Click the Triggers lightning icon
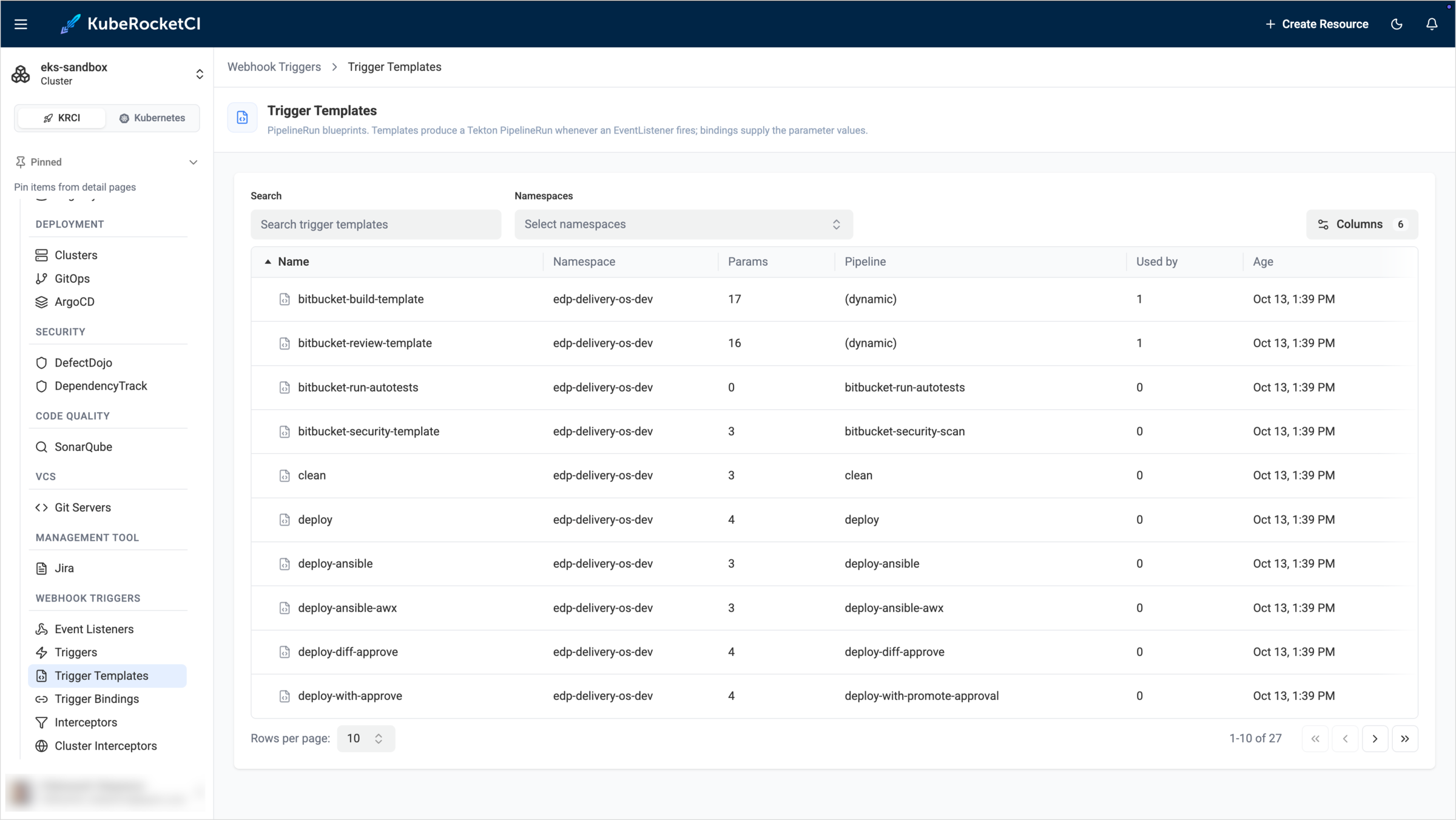Image resolution: width=1456 pixels, height=820 pixels. [41, 652]
